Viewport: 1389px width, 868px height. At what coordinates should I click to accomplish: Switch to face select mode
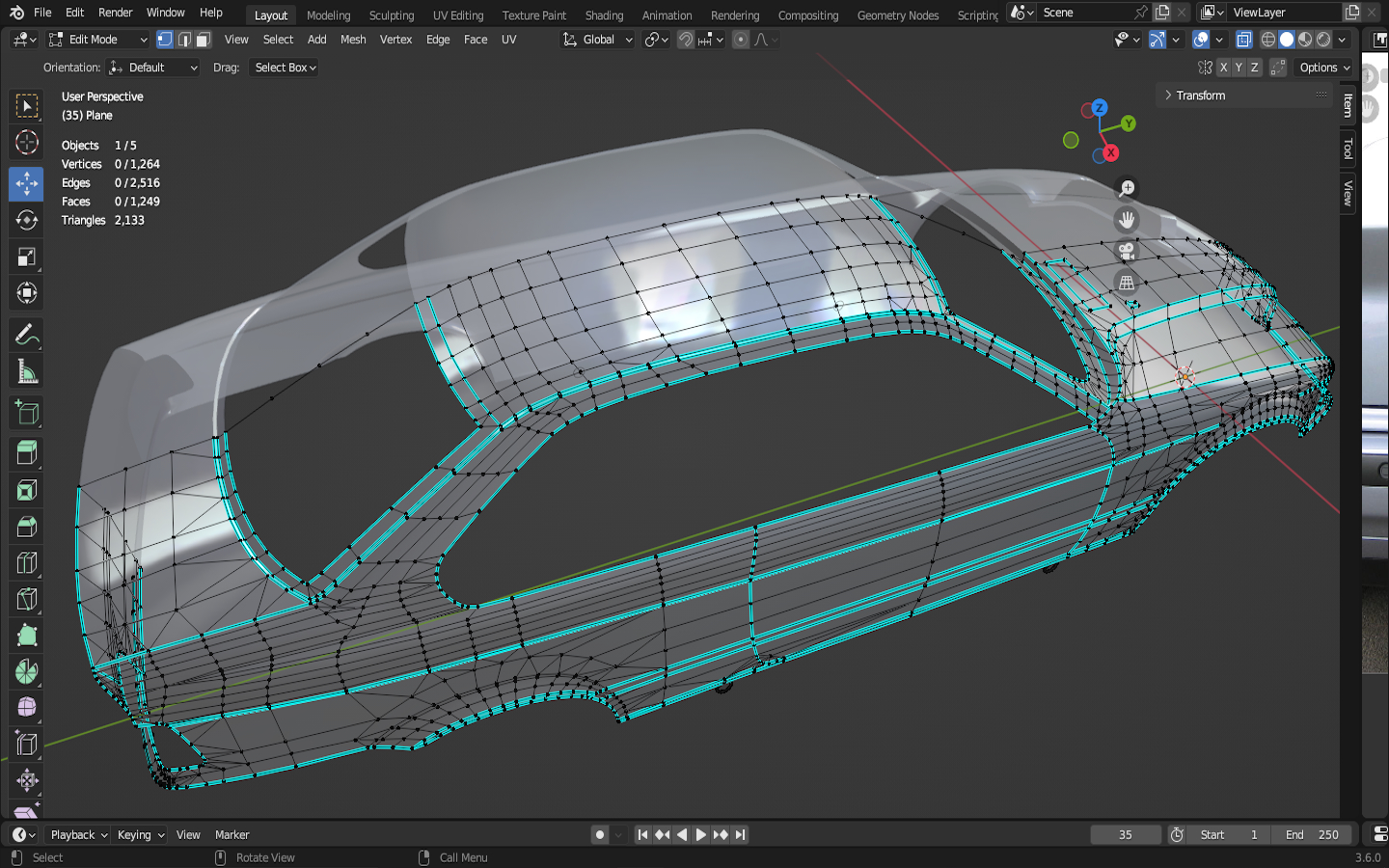204,40
